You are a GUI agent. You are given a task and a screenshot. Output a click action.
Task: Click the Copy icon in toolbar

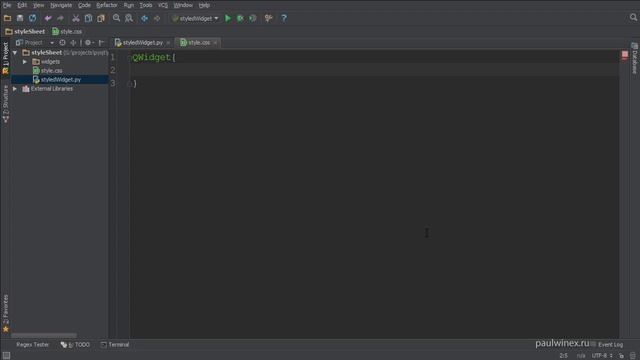click(88, 18)
